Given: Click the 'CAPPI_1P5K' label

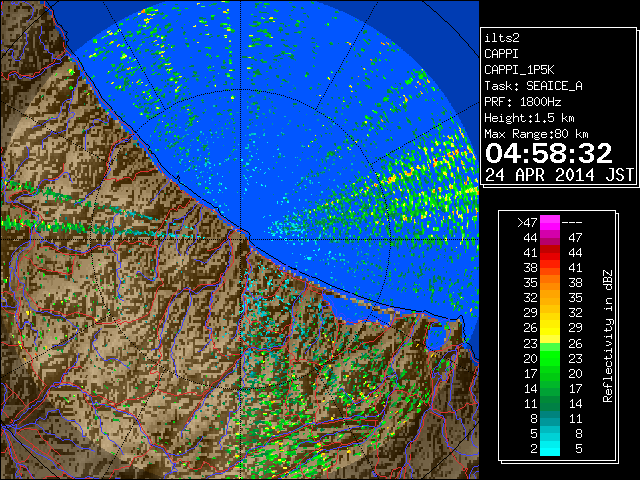Looking at the screenshot, I should 519,70.
